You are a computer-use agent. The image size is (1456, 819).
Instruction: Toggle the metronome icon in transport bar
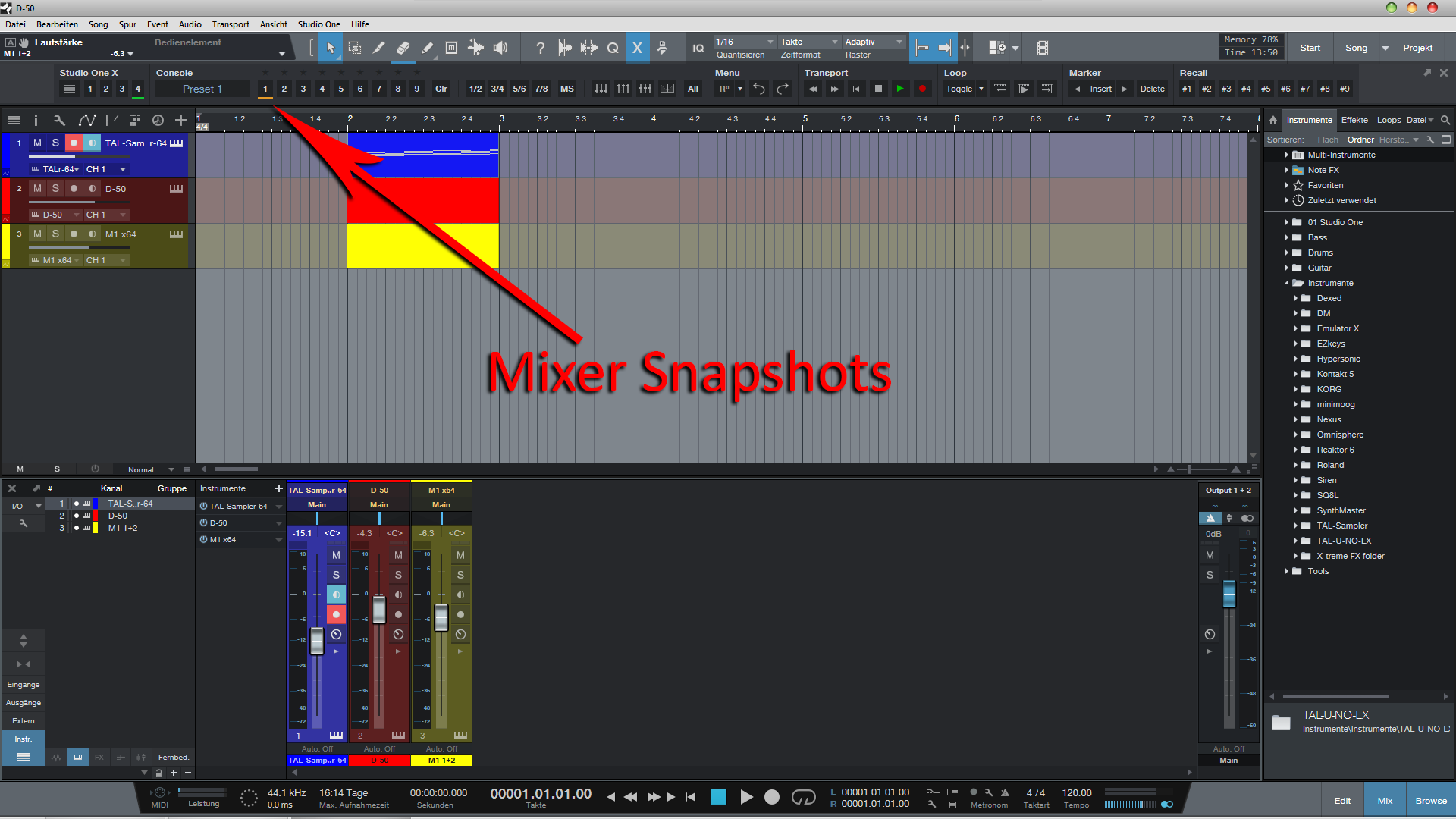pyautogui.click(x=1005, y=792)
